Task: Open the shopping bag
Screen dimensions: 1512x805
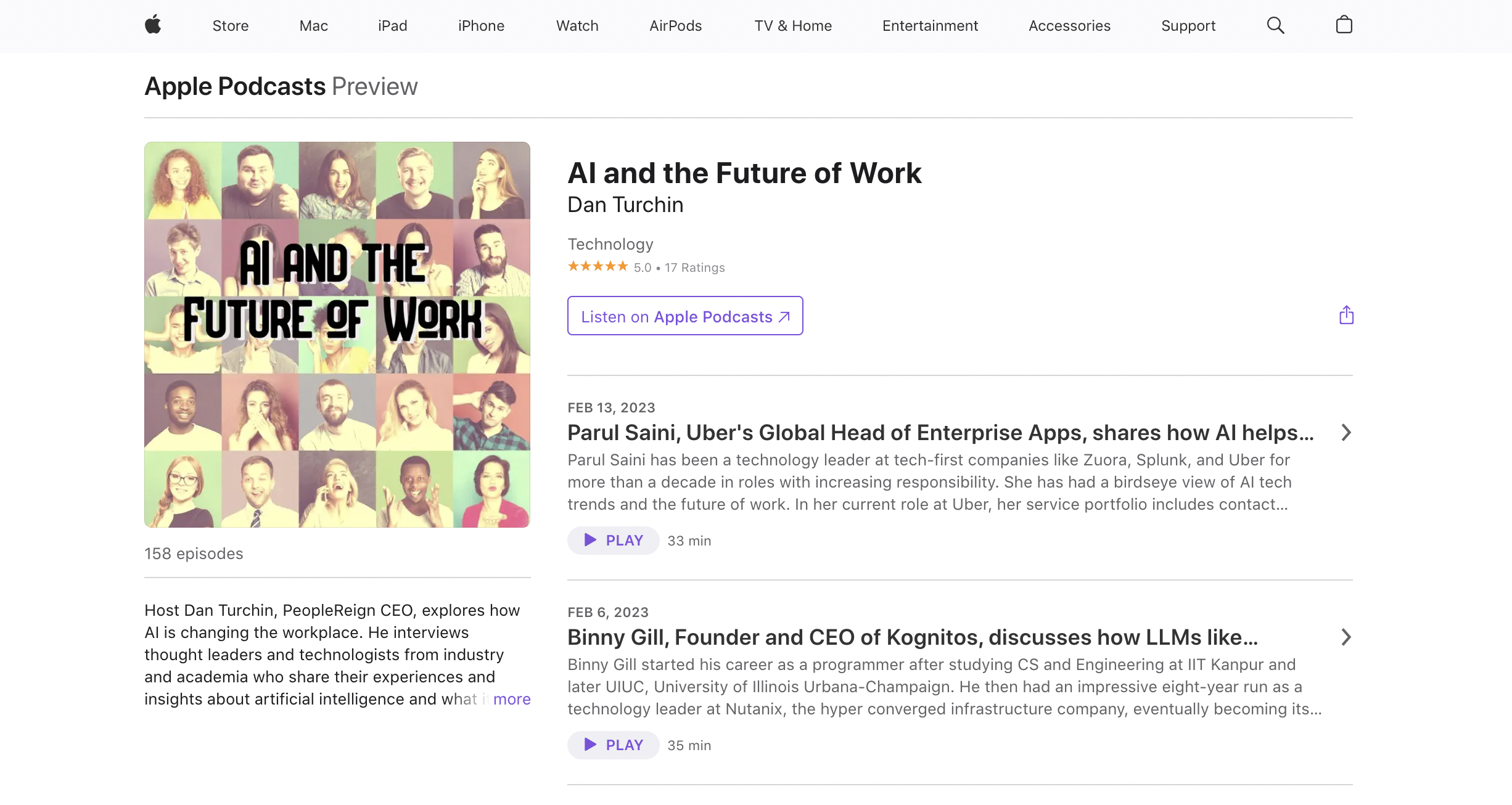Action: (x=1344, y=25)
